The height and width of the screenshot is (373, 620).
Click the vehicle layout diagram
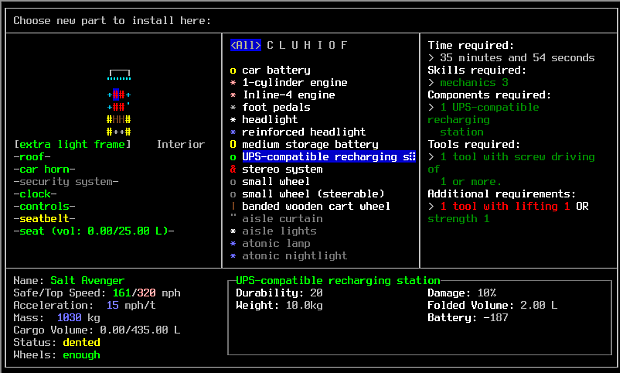tap(119, 103)
